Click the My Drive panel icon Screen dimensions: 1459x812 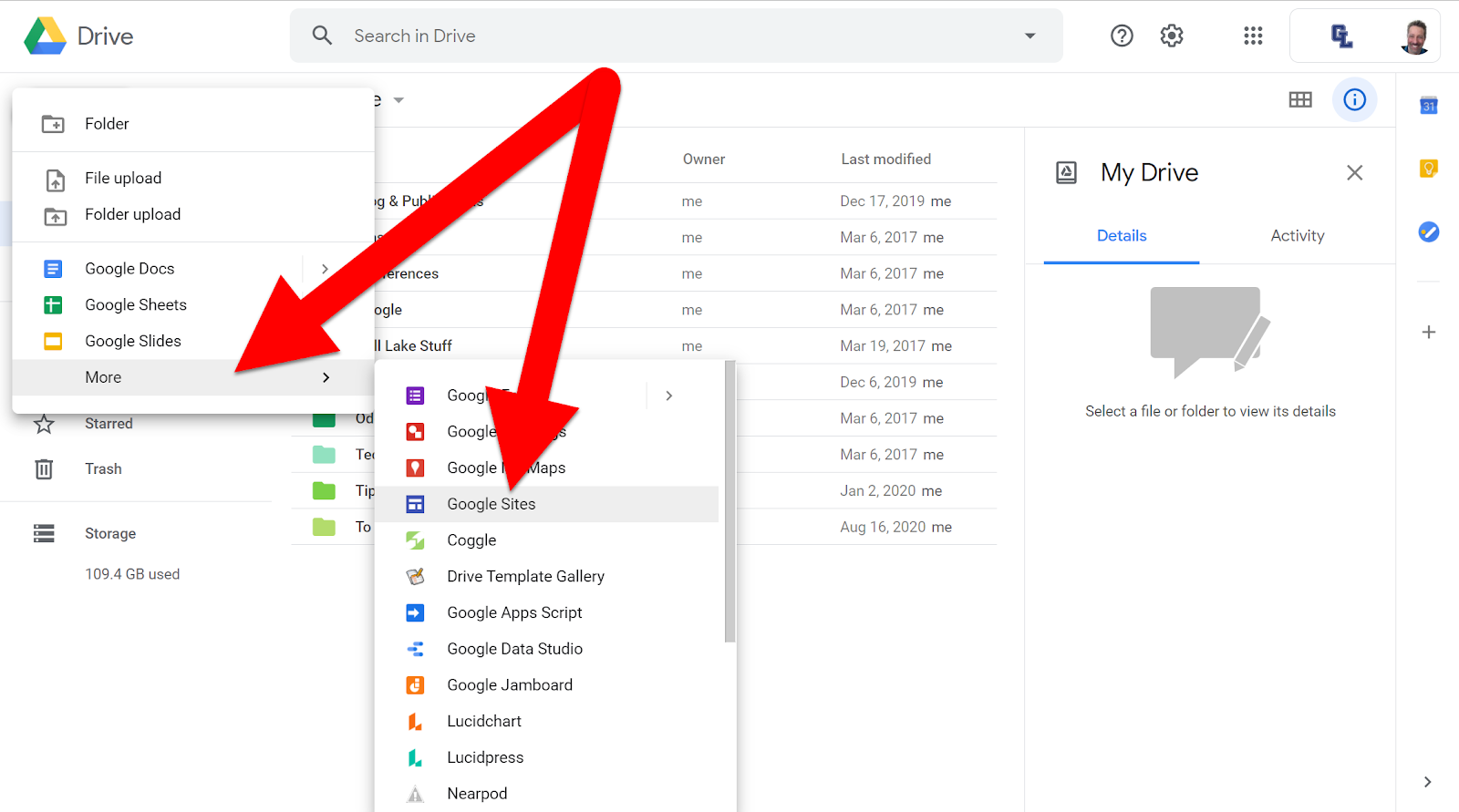[x=1066, y=172]
